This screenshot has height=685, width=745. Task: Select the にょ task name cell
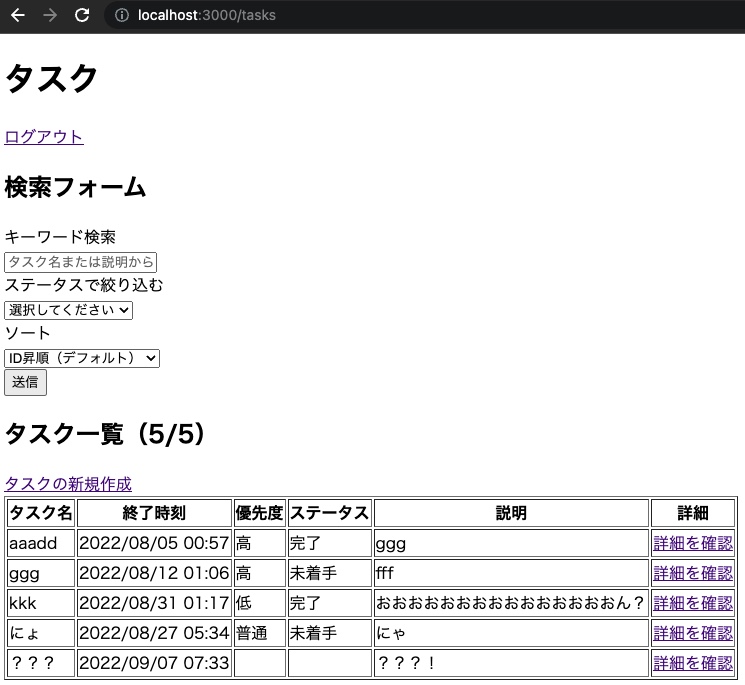click(41, 633)
